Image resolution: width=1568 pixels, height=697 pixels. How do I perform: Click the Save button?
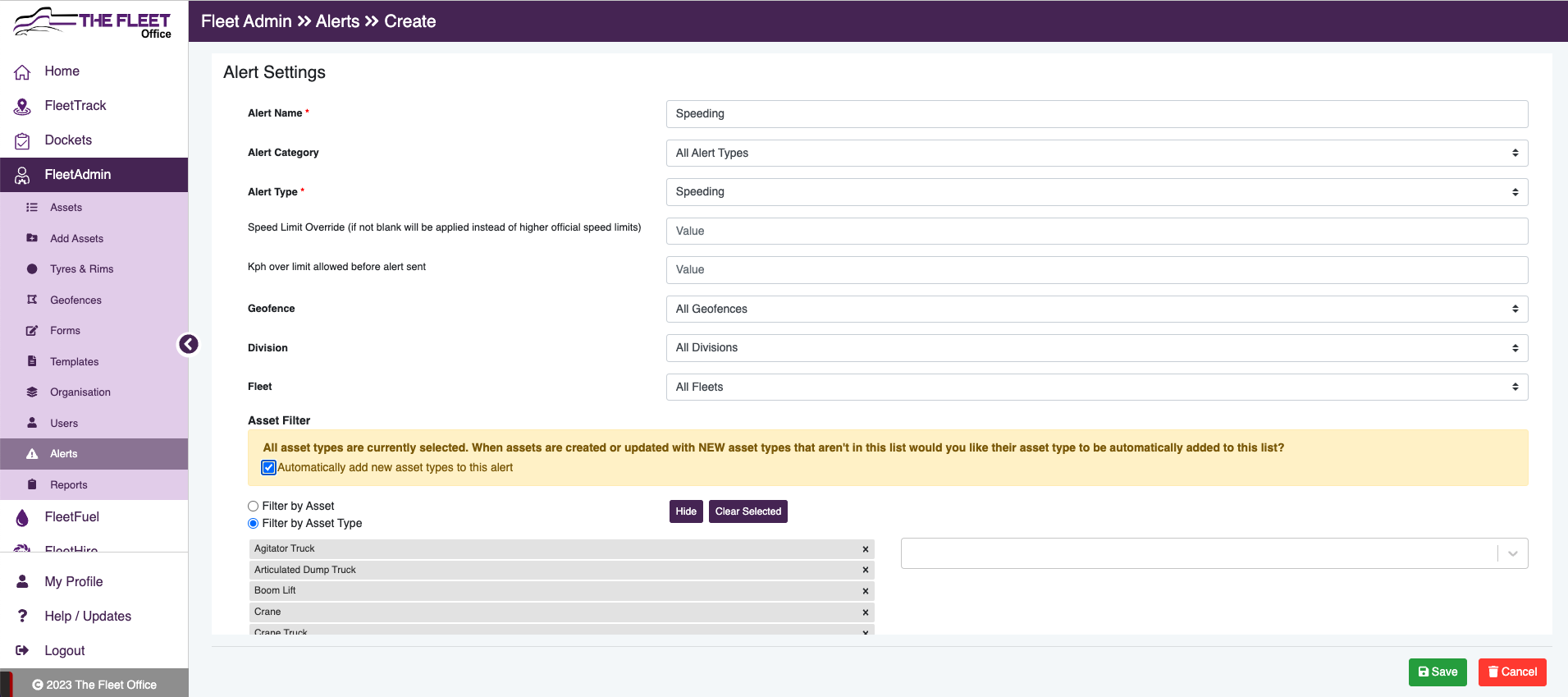(1438, 672)
